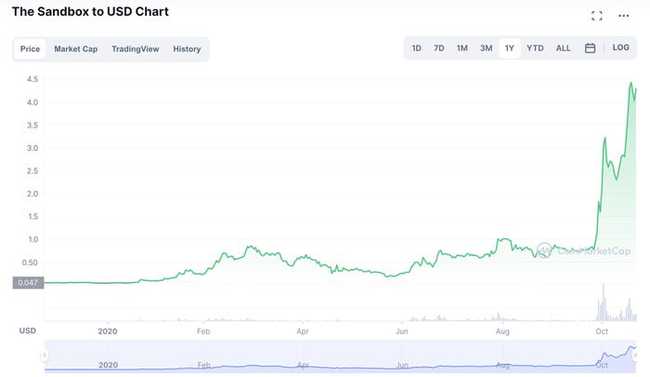Image resolution: width=650 pixels, height=377 pixels.
Task: Open the History tab
Action: pyautogui.click(x=187, y=49)
